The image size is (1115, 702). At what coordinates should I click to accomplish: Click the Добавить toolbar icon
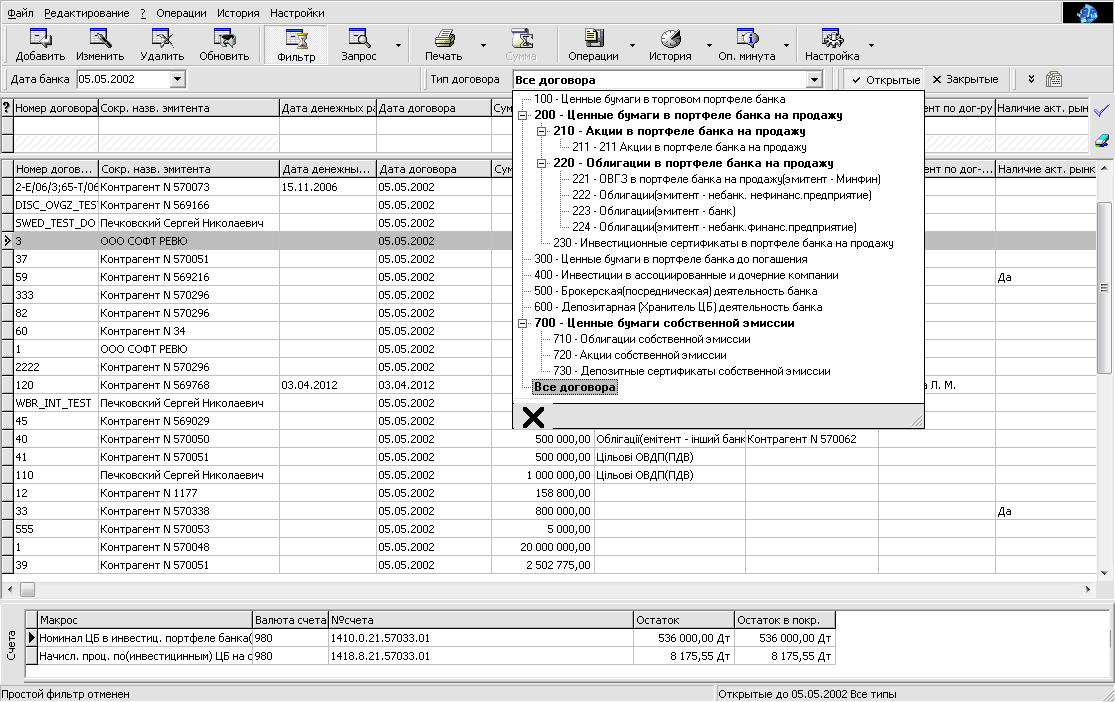click(x=40, y=45)
